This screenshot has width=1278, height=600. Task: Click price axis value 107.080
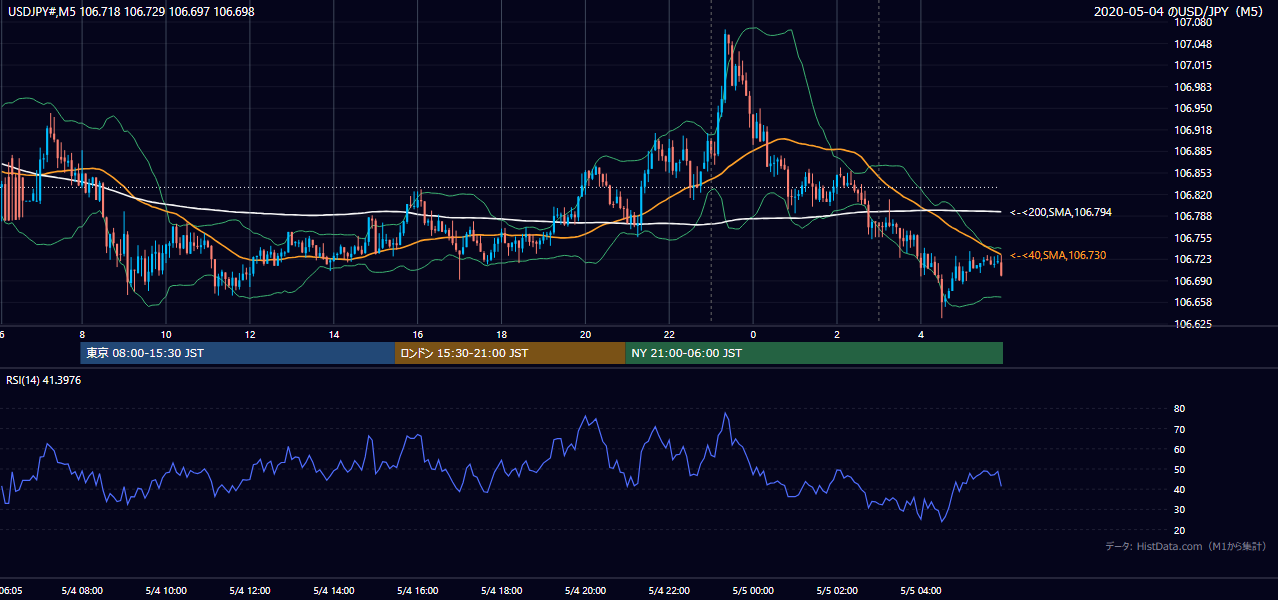pos(1193,23)
